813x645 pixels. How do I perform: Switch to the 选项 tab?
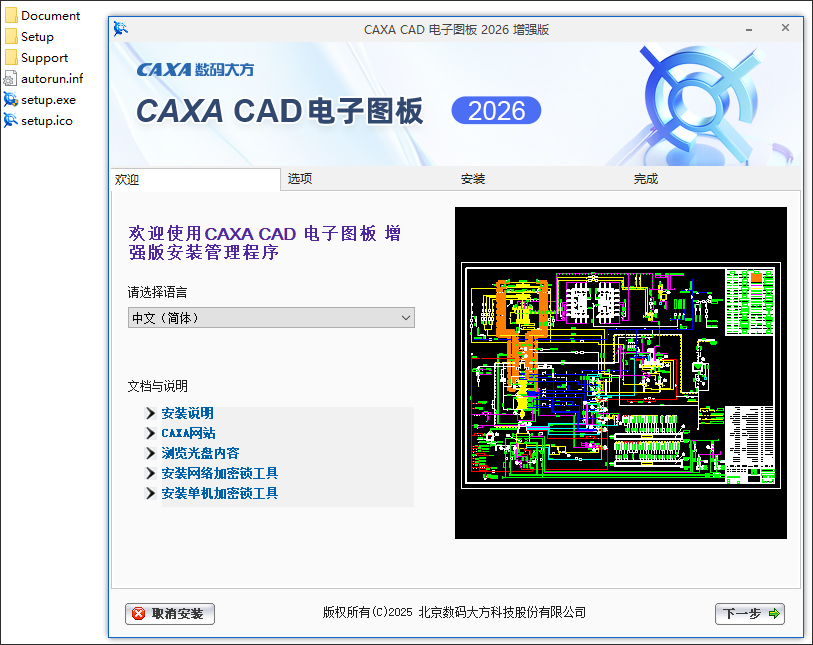coord(297,178)
